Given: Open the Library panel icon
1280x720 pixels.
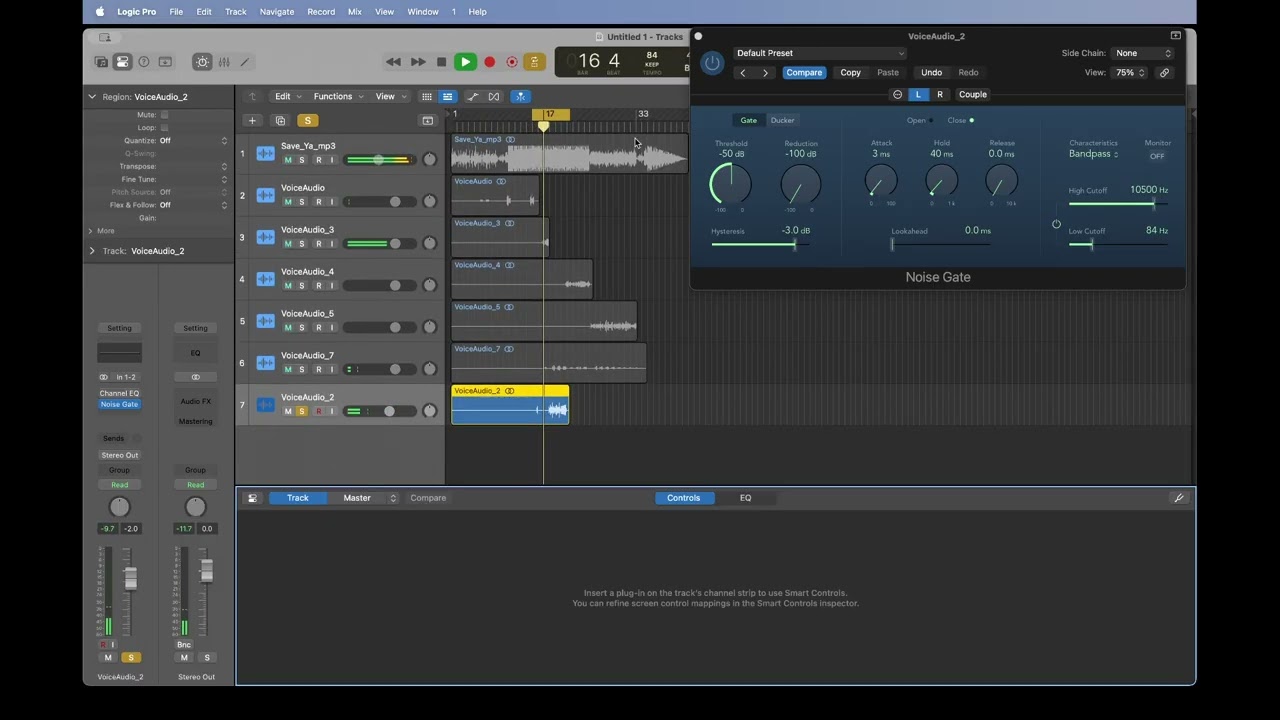Looking at the screenshot, I should coord(101,62).
